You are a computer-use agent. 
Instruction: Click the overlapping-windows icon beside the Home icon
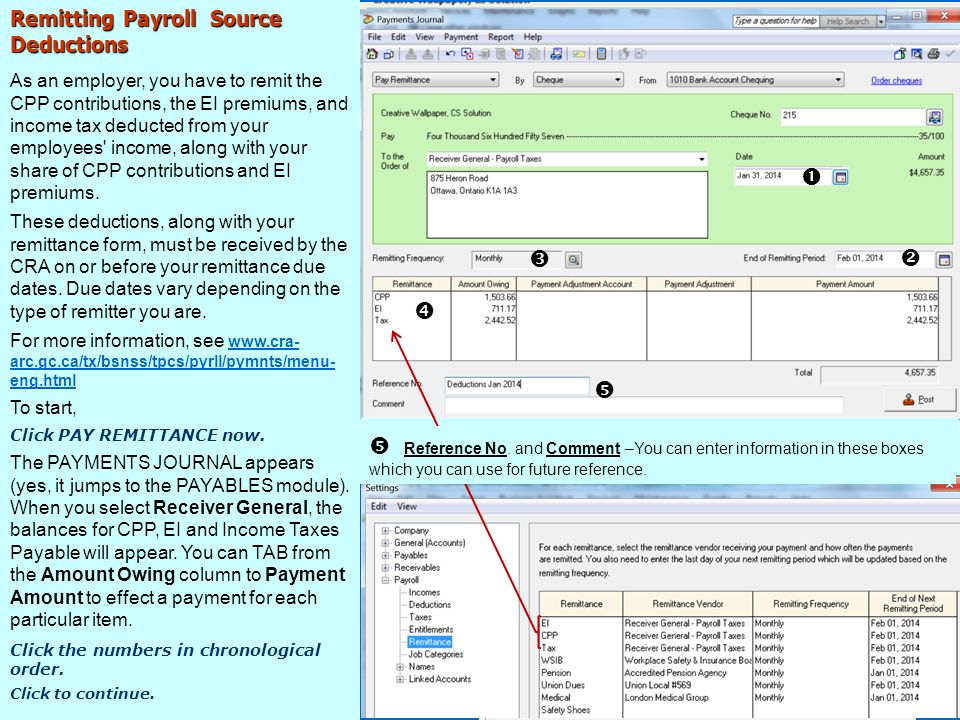(x=389, y=54)
